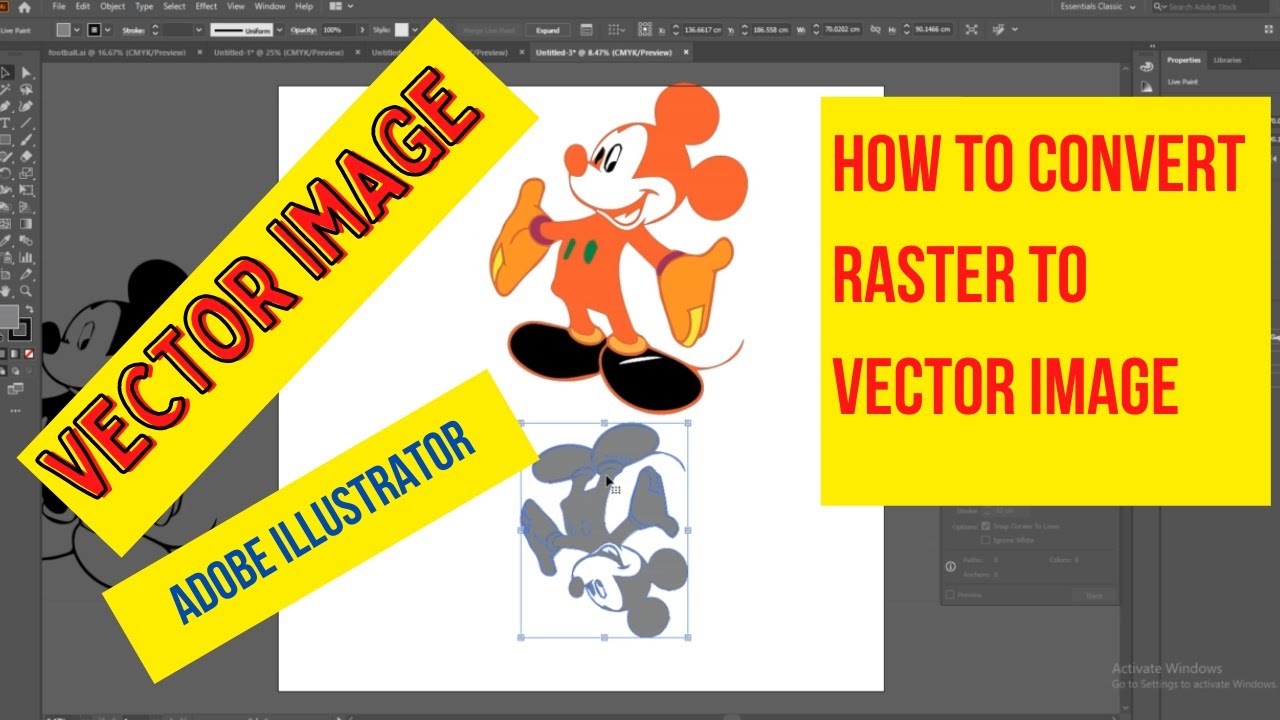1280x720 pixels.
Task: Select the Column Graph tool
Action: pos(26,257)
